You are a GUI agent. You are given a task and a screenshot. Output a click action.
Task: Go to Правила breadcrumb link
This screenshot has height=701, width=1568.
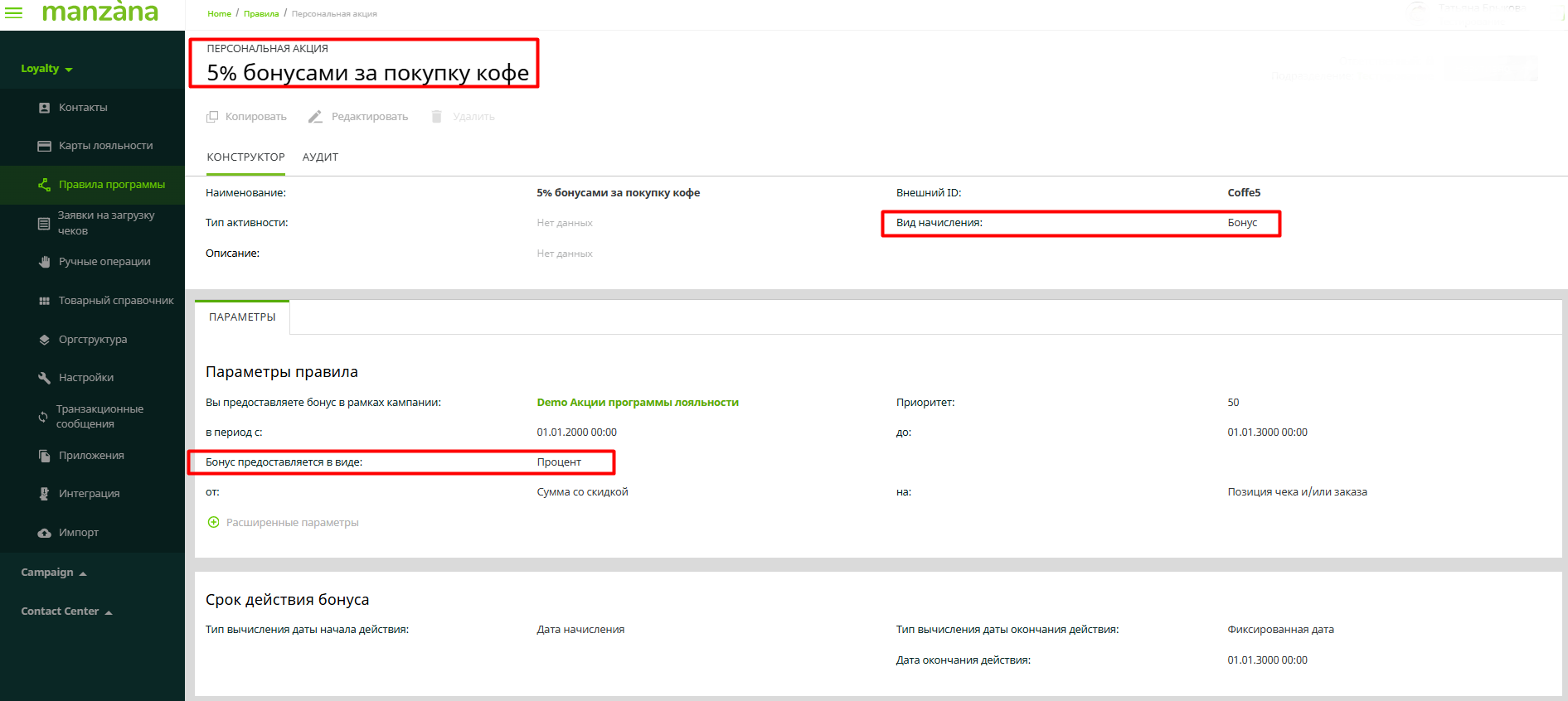pyautogui.click(x=260, y=14)
